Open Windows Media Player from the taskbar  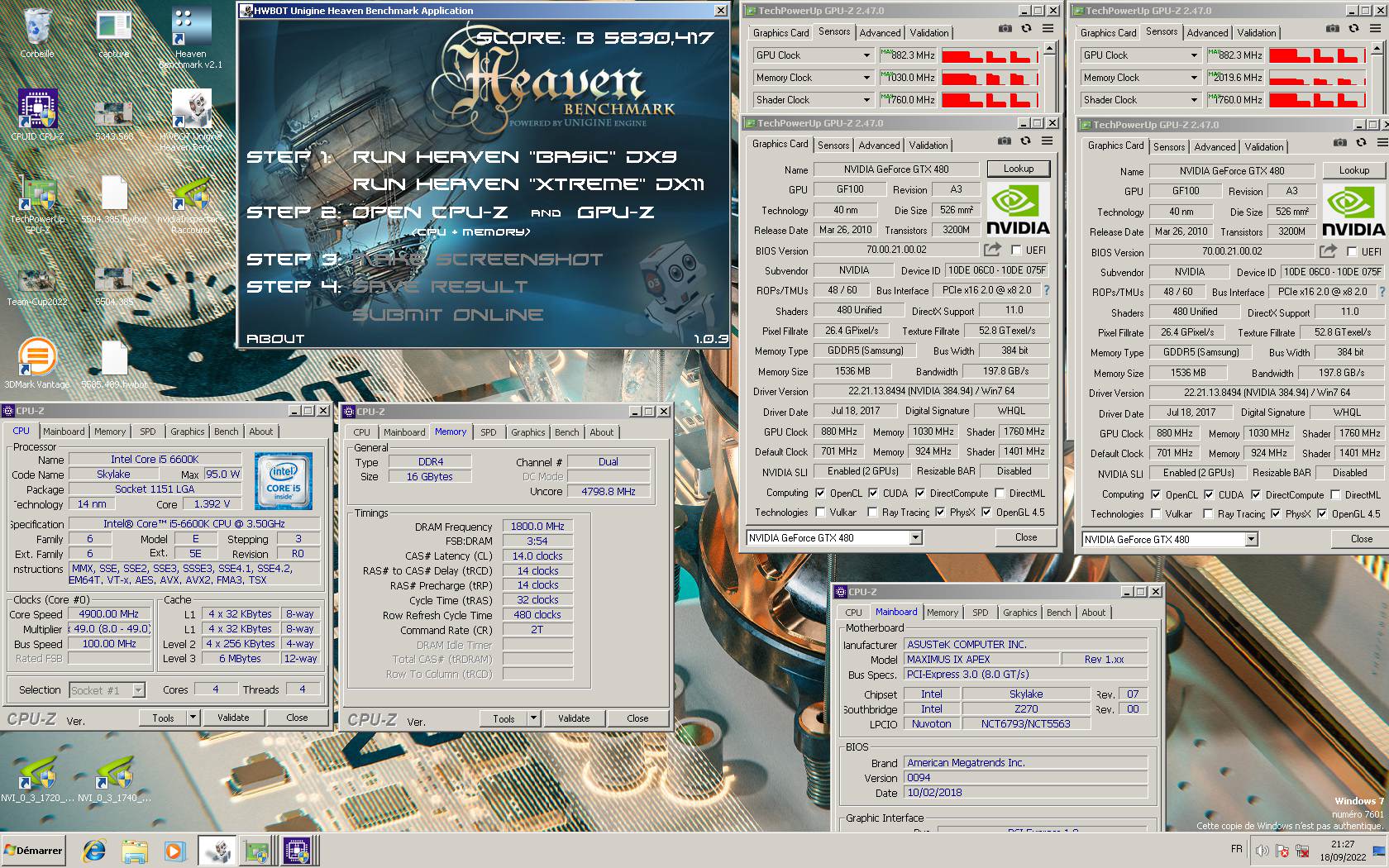pos(174,851)
